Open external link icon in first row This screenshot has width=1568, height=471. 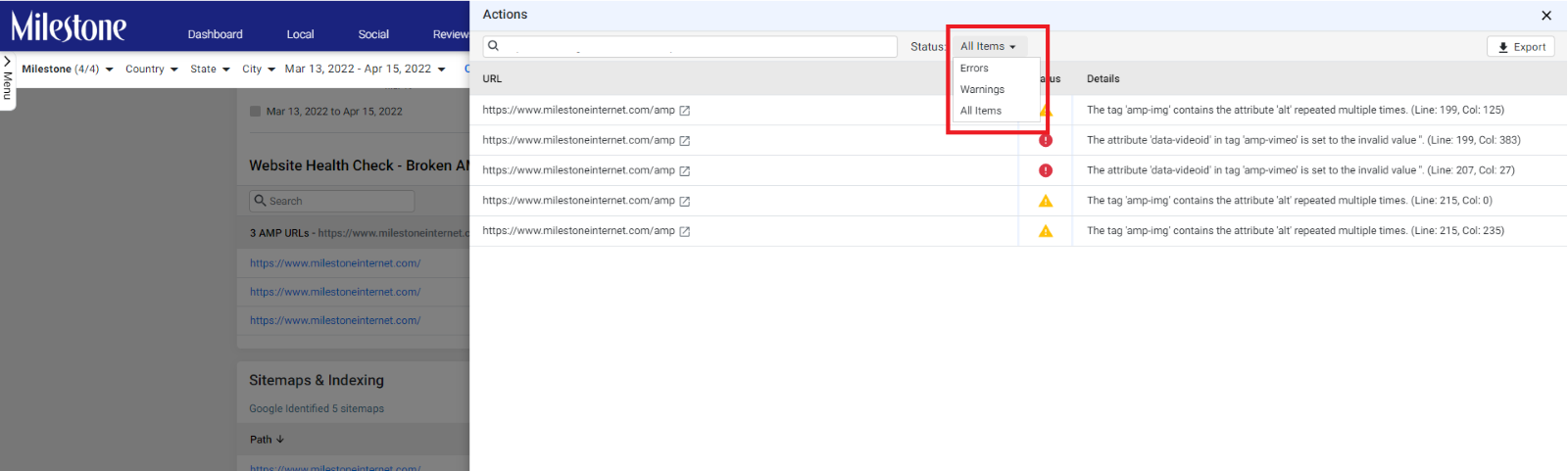(685, 111)
